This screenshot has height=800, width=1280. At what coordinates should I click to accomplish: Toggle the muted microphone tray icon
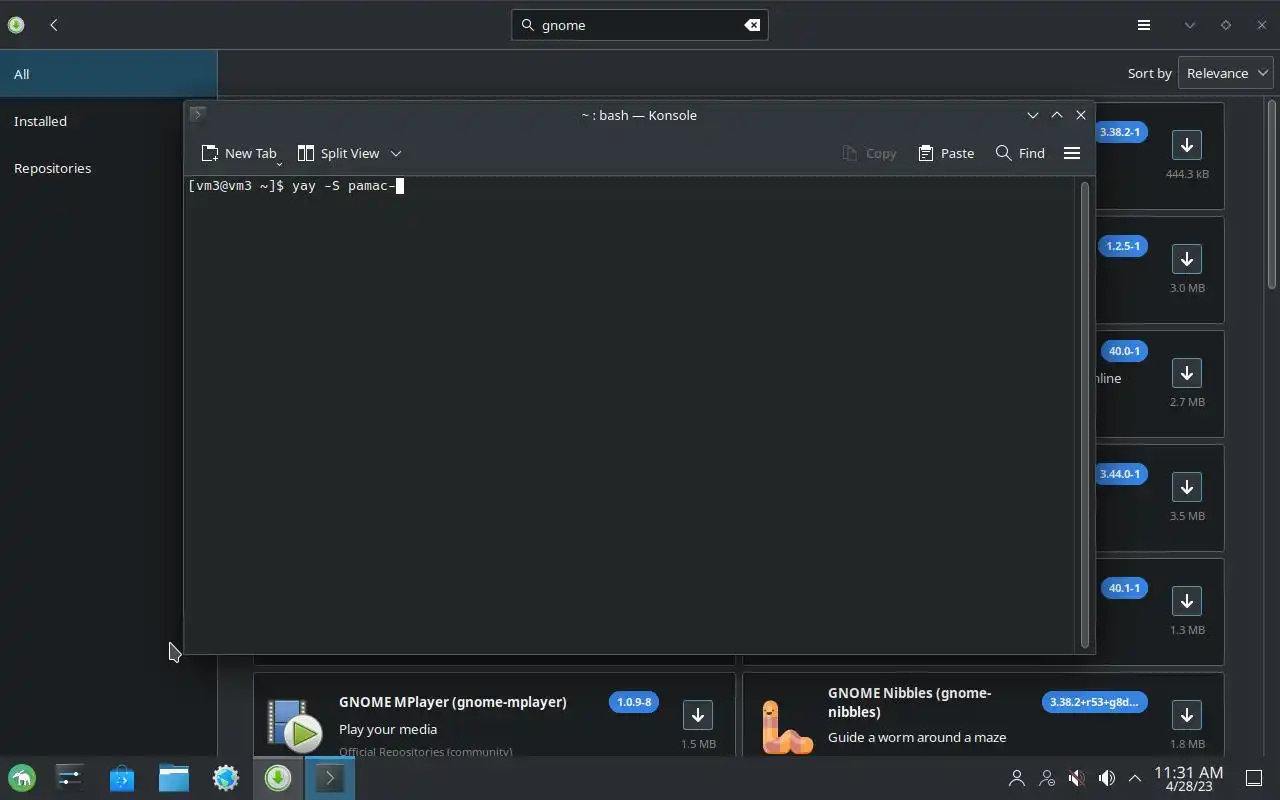[x=1076, y=777]
